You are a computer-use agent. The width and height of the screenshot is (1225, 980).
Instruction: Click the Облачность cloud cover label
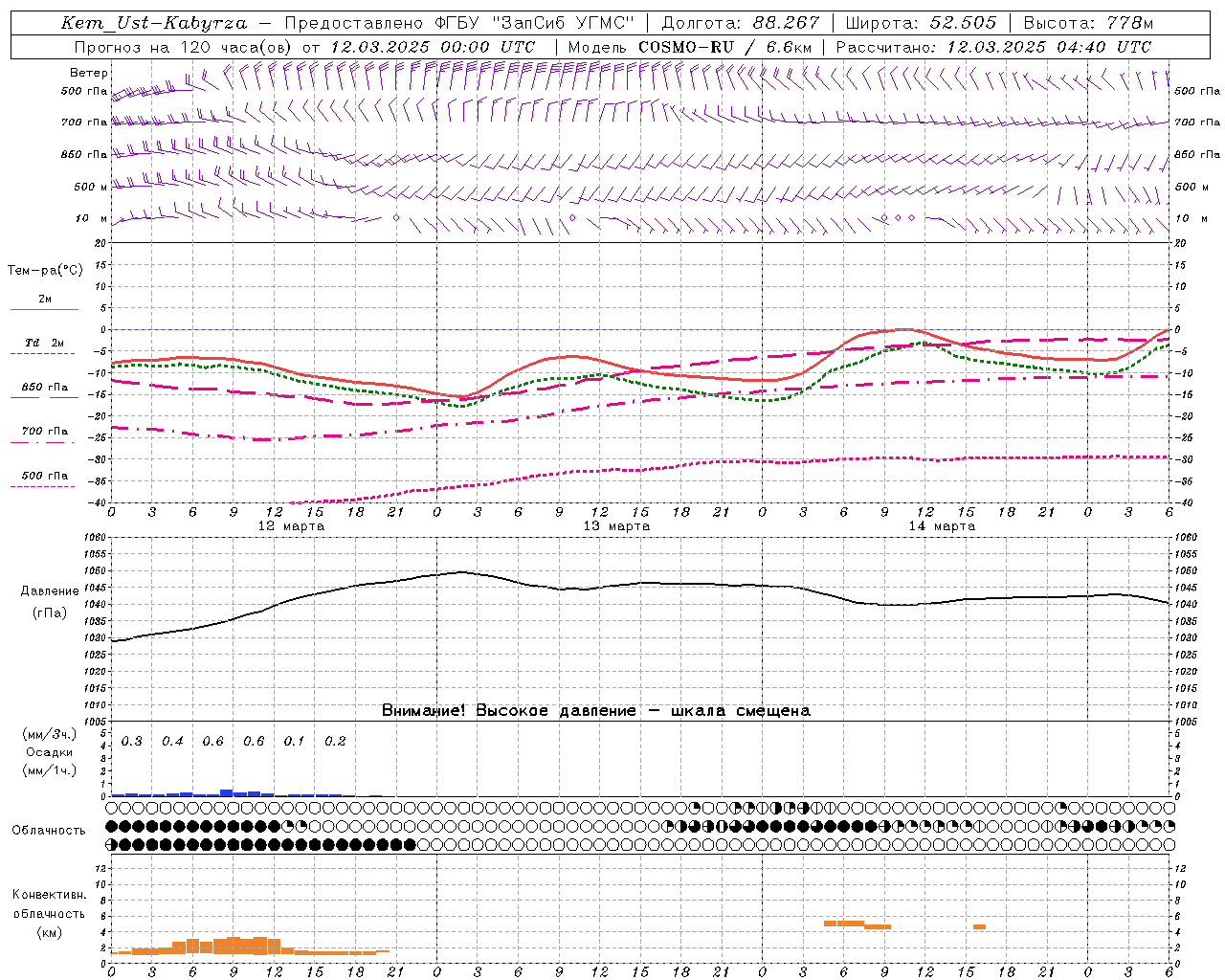point(49,831)
